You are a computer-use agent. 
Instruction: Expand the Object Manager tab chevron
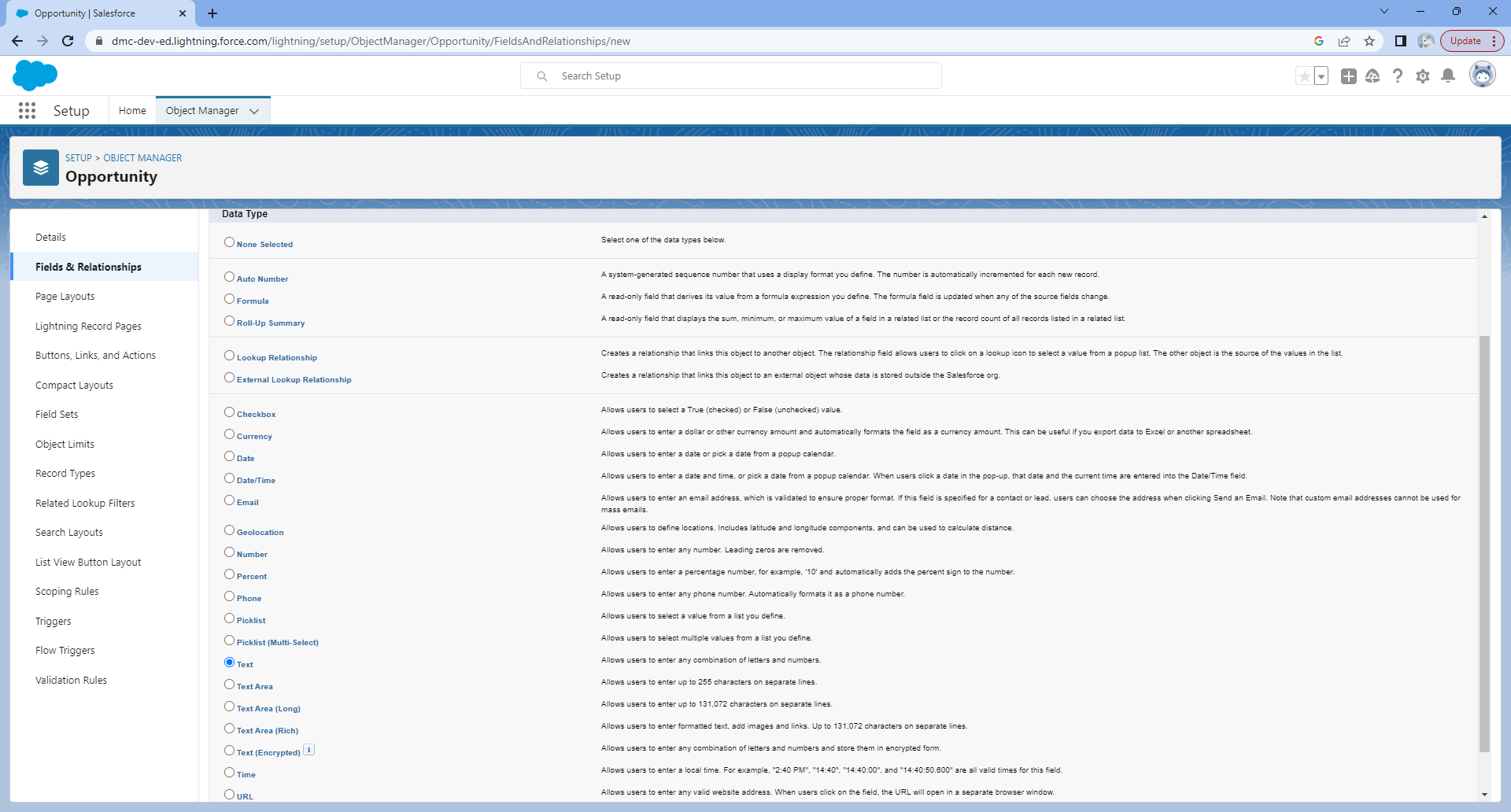(254, 112)
